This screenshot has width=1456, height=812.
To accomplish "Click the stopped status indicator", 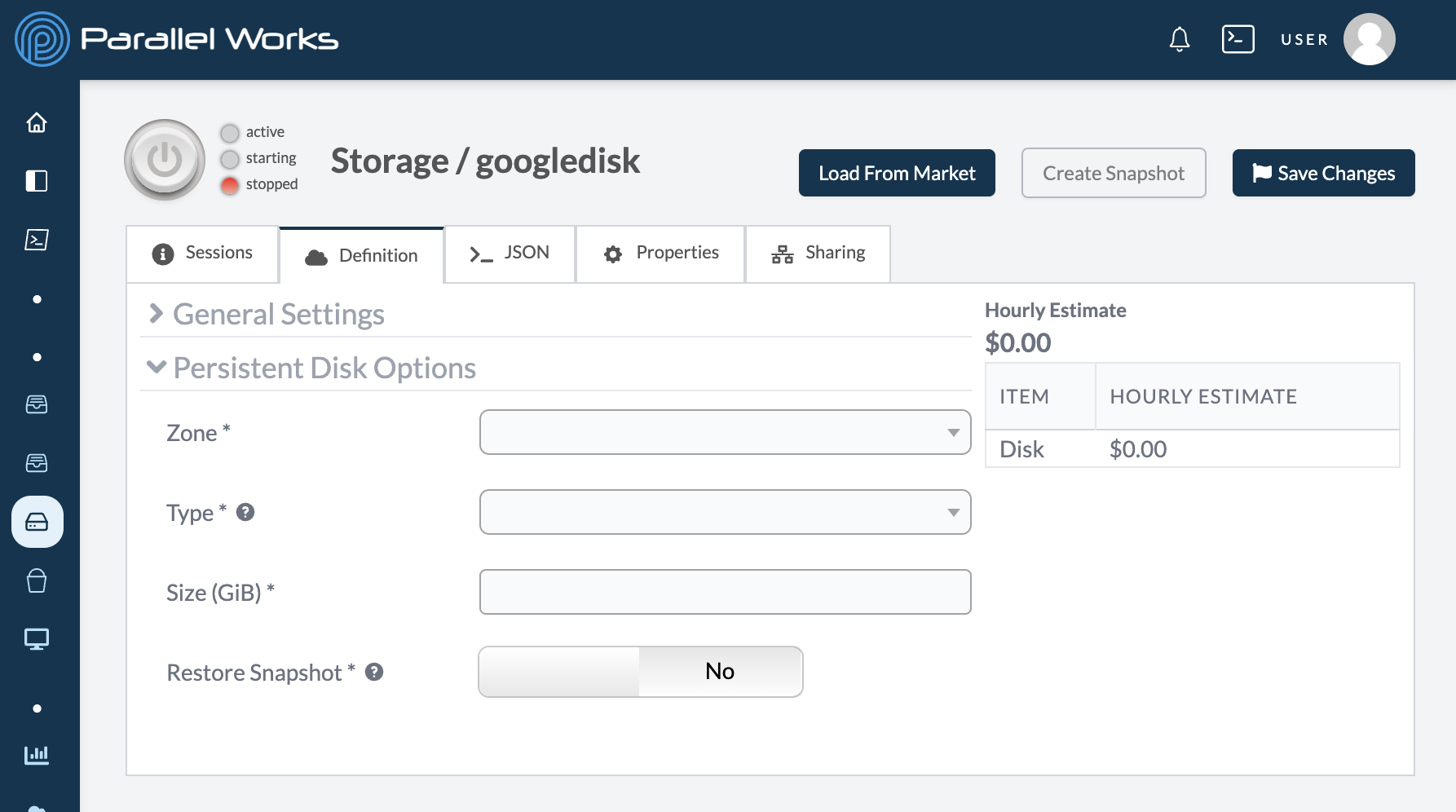I will click(230, 185).
